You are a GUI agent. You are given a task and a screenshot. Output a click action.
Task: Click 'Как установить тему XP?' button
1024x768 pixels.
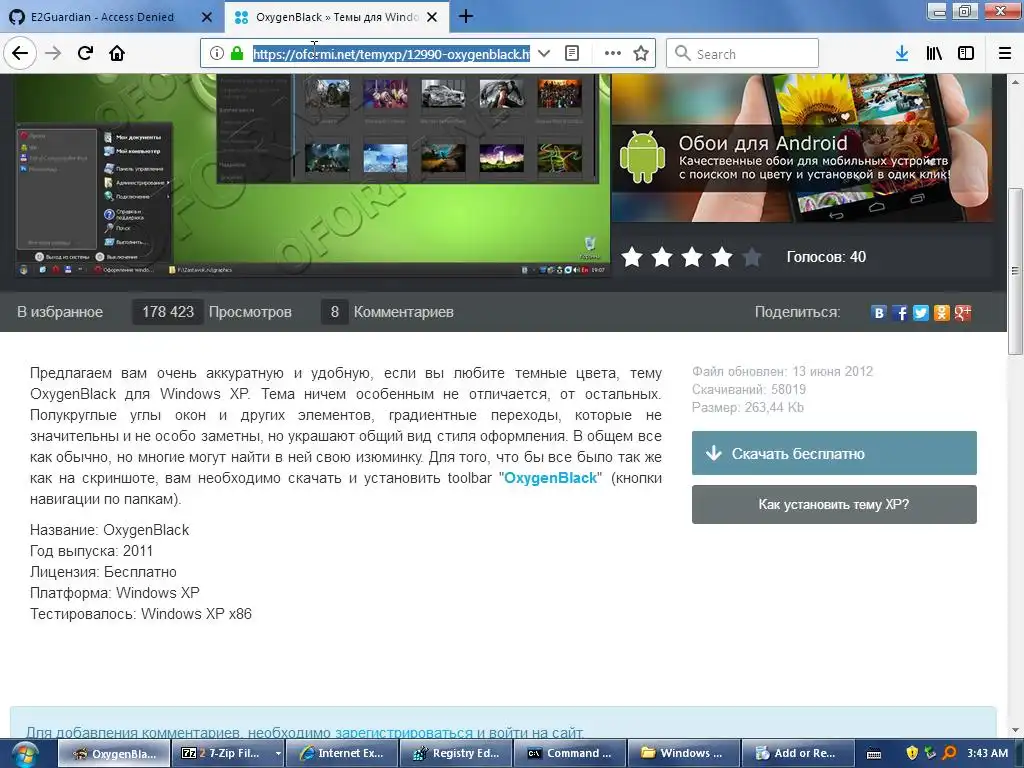pos(834,504)
